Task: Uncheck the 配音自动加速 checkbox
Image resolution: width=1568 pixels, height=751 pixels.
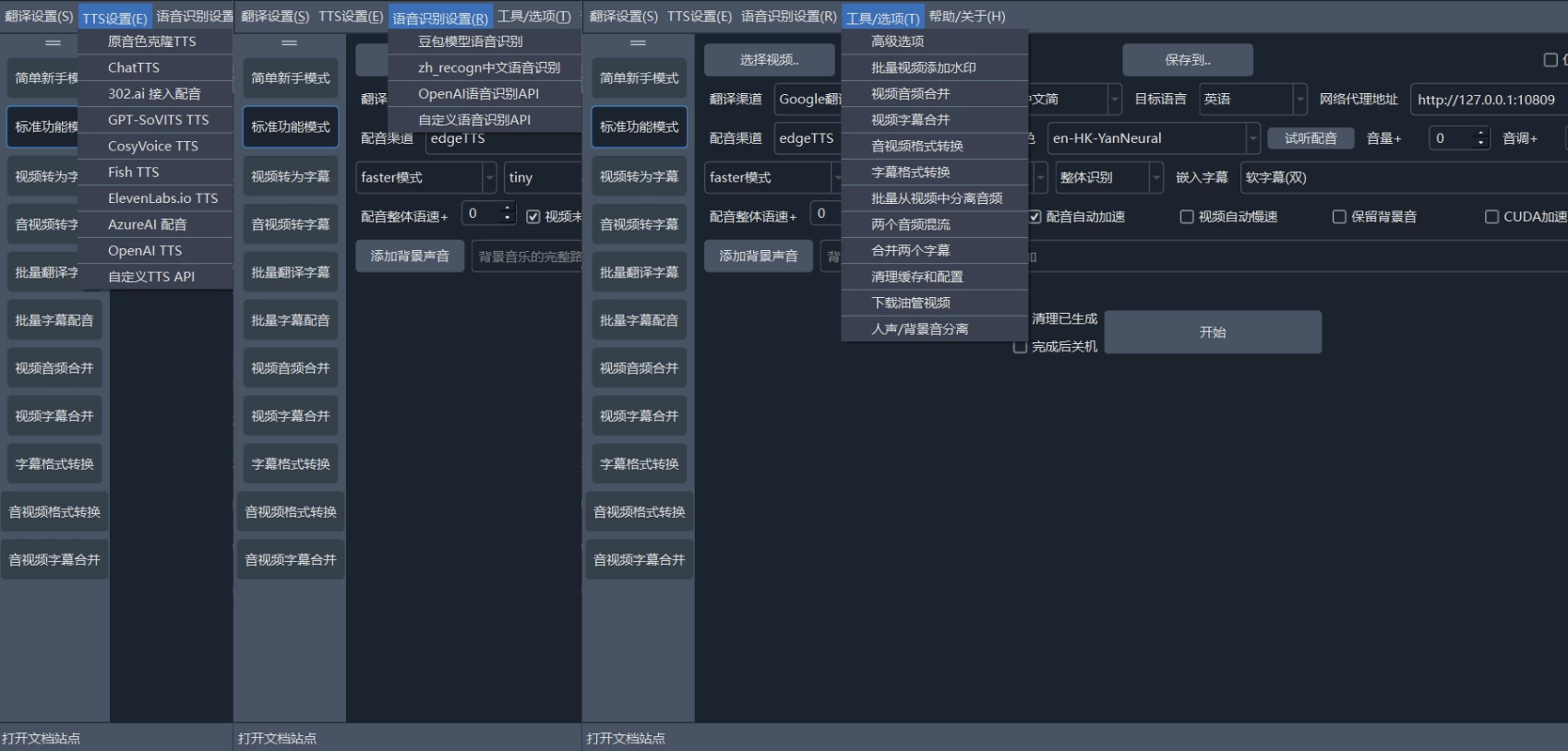Action: click(1035, 217)
